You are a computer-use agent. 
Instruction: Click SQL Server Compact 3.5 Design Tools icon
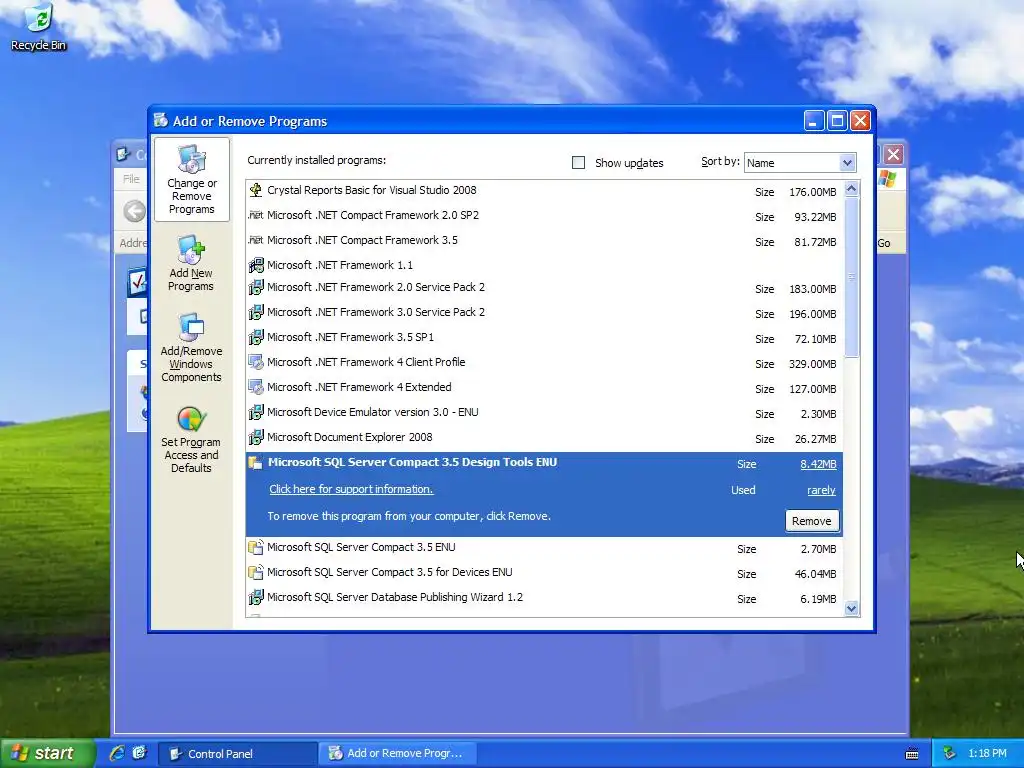(x=256, y=462)
